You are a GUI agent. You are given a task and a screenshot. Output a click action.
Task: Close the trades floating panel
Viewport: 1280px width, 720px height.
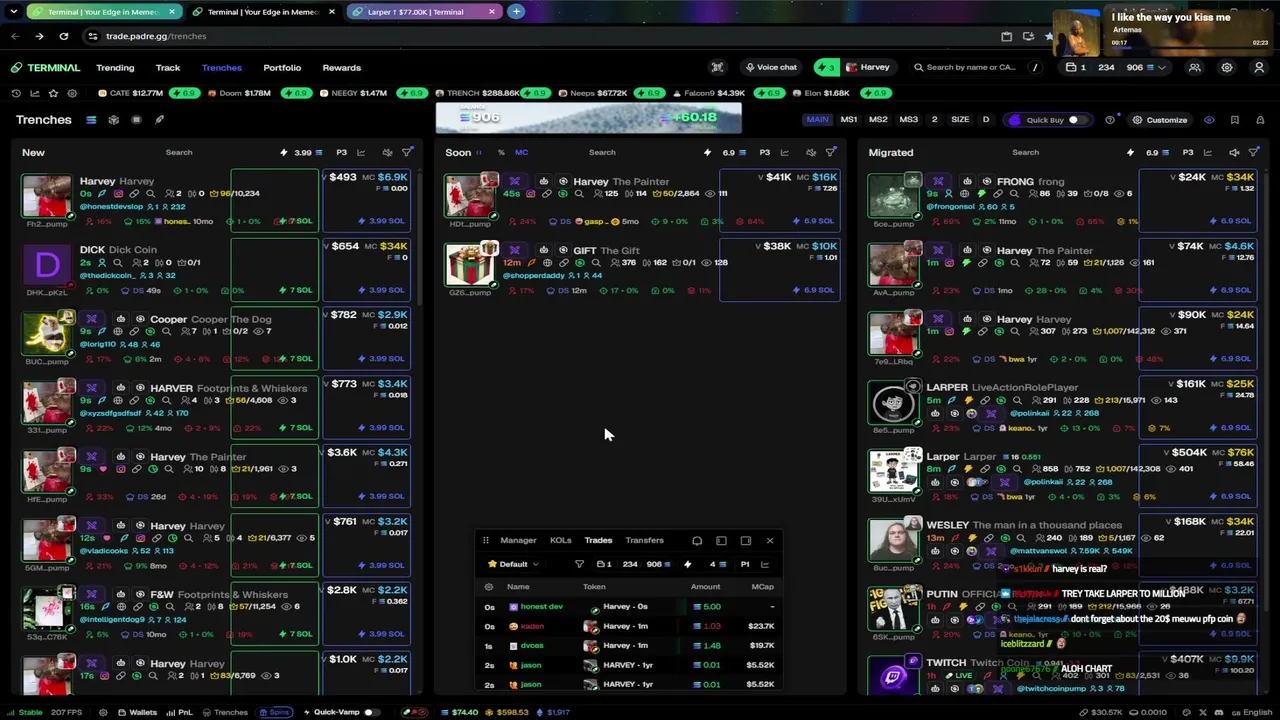tap(770, 541)
